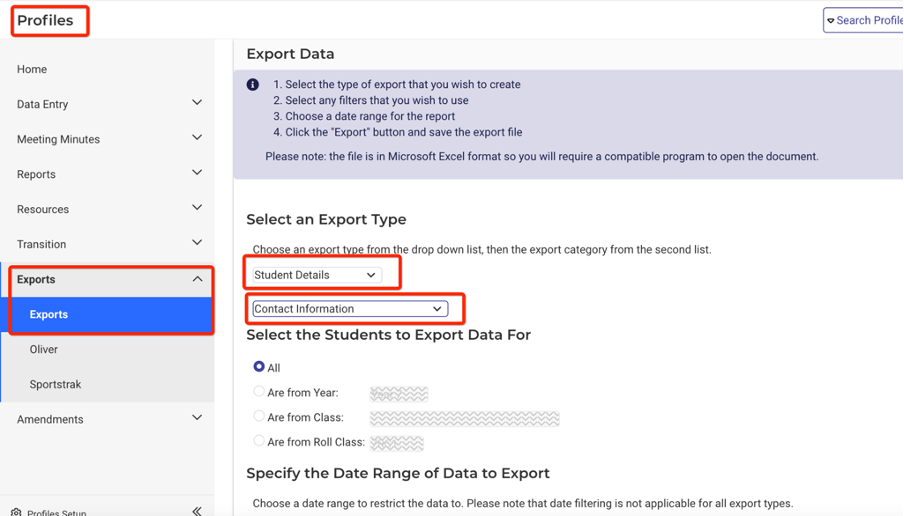Select the Are from Roll Class option

coord(259,441)
